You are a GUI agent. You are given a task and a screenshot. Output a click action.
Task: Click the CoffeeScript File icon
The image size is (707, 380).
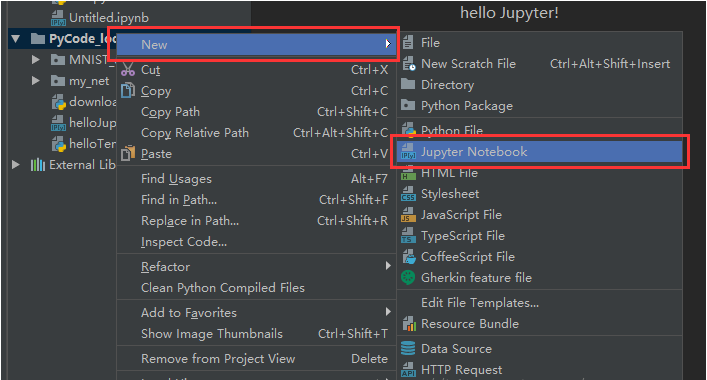(409, 256)
